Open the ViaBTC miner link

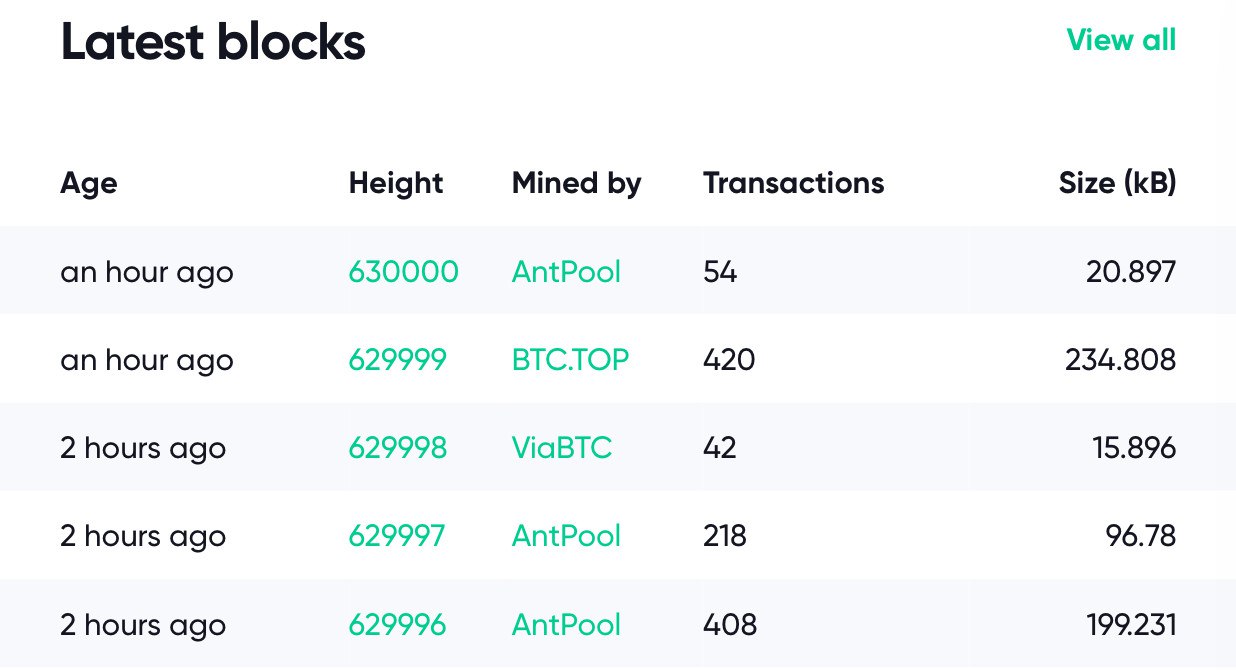(x=561, y=448)
